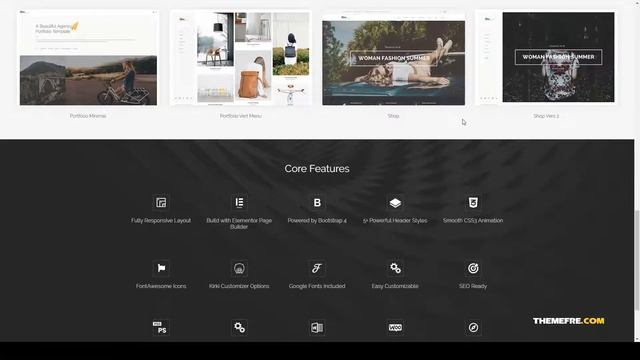Image resolution: width=640 pixels, height=360 pixels.
Task: Click the 'Easy Customizable' label
Action: [395, 286]
